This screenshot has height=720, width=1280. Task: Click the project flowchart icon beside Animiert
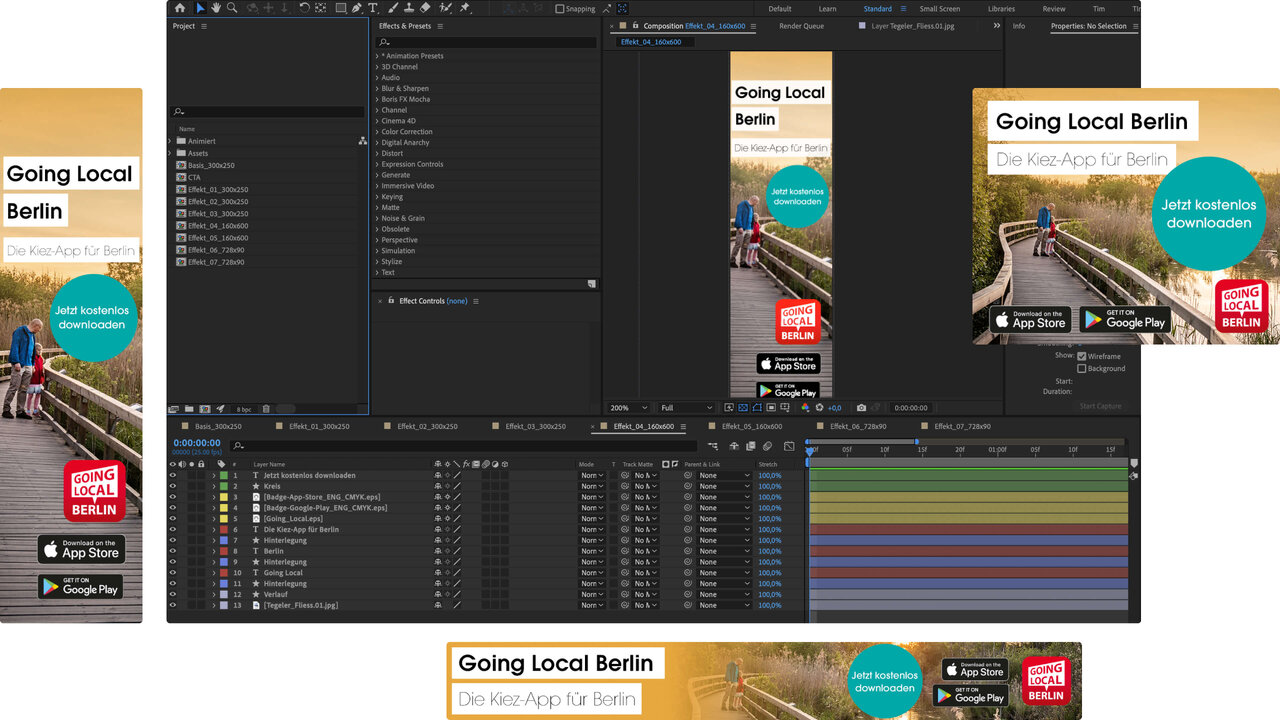pos(362,141)
